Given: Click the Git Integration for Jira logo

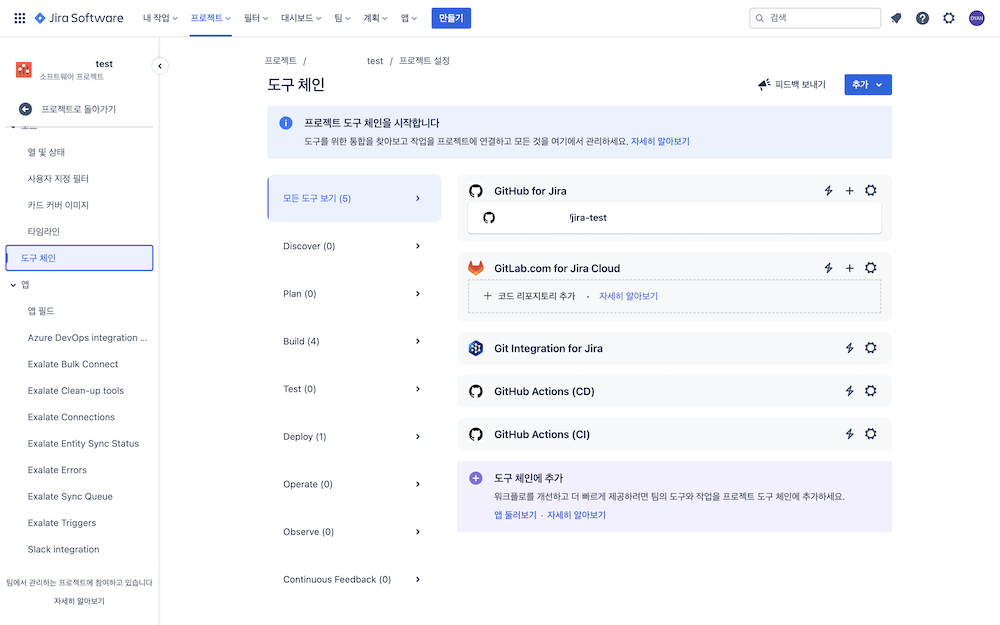Looking at the screenshot, I should (x=476, y=348).
